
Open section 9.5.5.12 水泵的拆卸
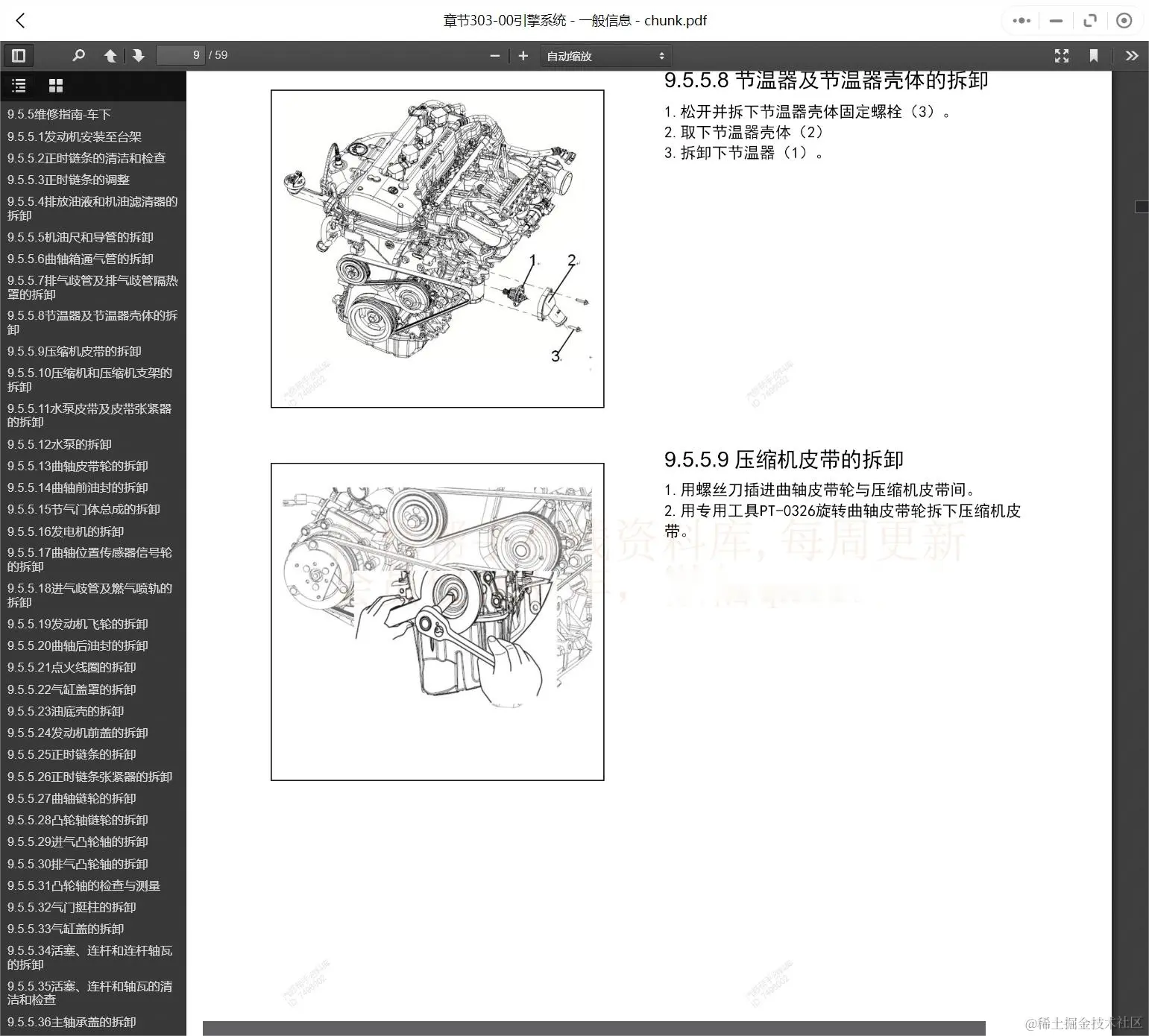pos(60,443)
